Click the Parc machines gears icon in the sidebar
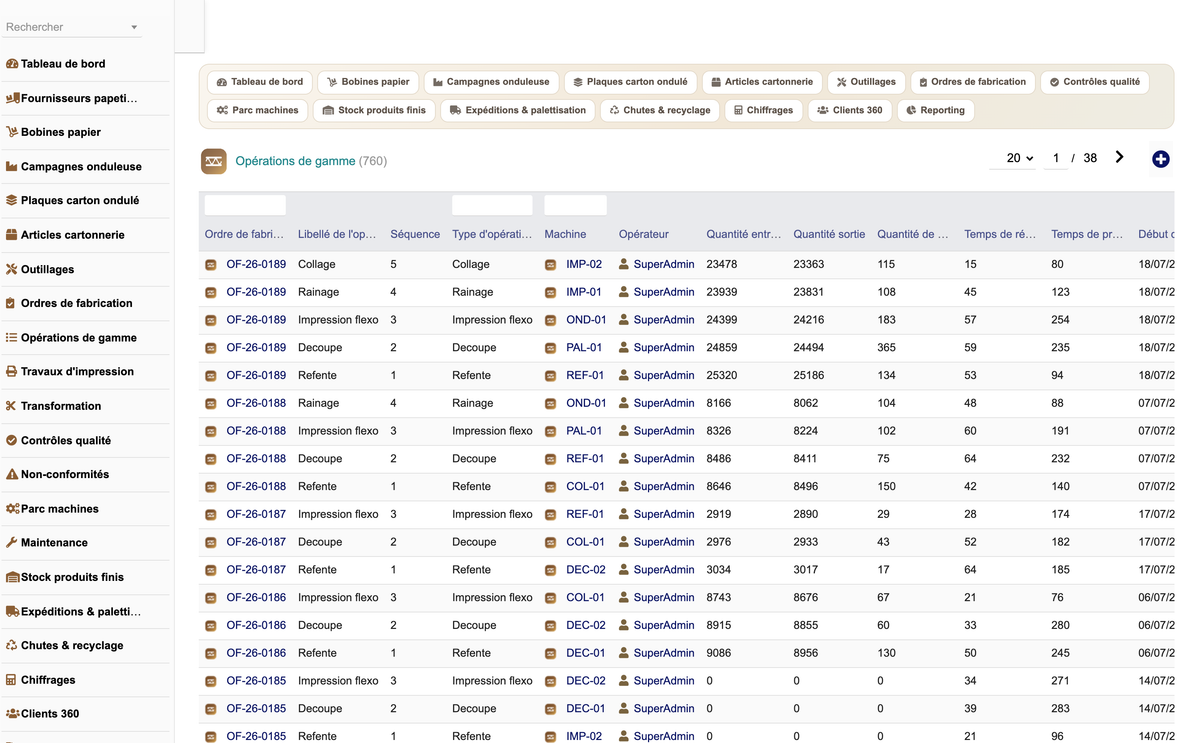 click(x=12, y=509)
